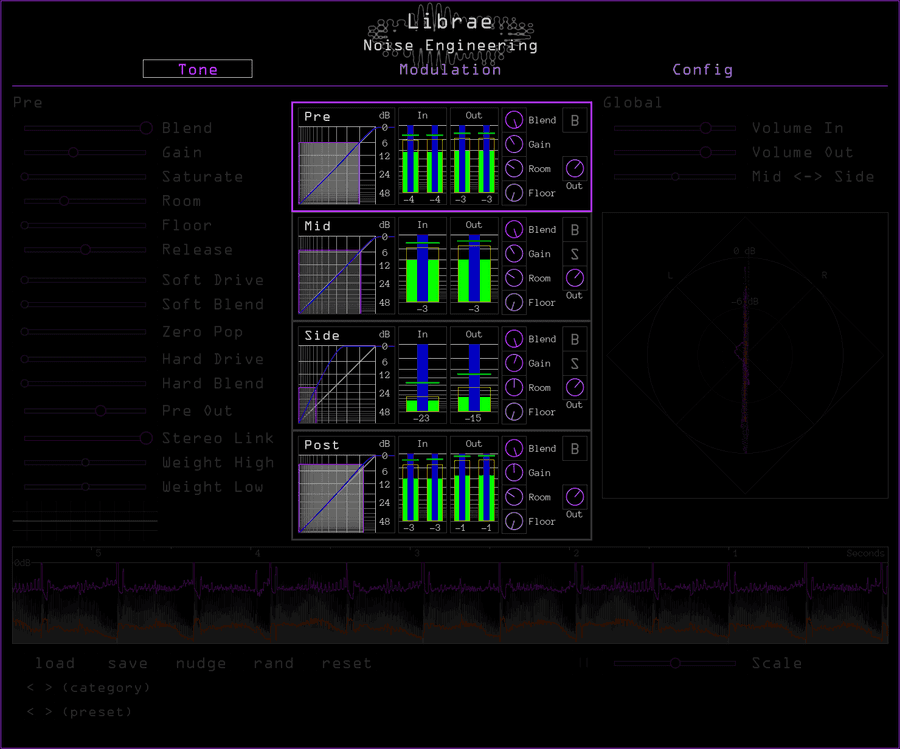Screen dimensions: 900x749
Task: Go to the next preset category
Action: click(49, 688)
